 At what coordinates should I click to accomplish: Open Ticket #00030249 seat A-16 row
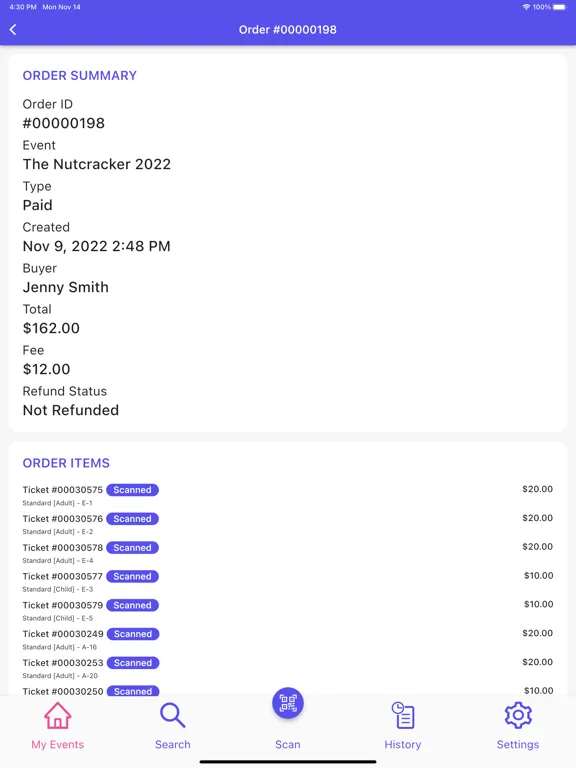coord(288,639)
